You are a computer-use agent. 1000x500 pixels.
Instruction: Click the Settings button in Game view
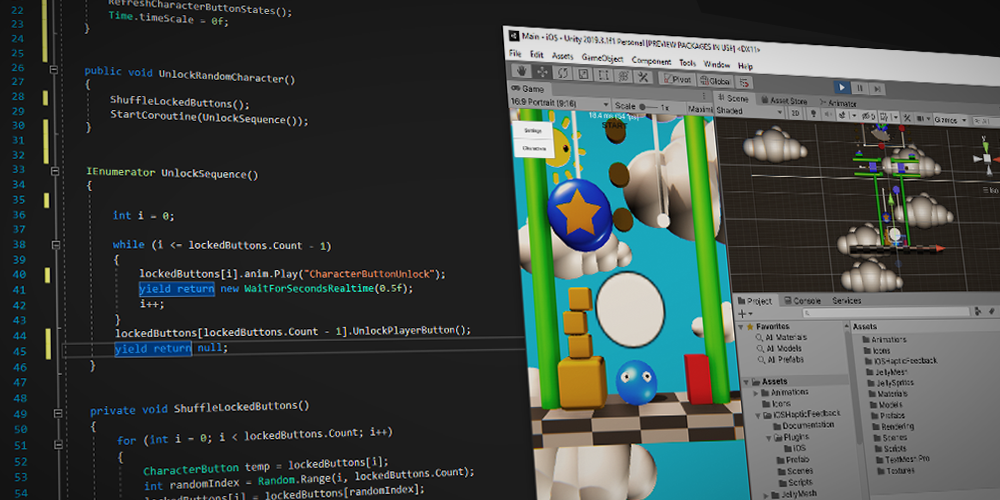533,129
